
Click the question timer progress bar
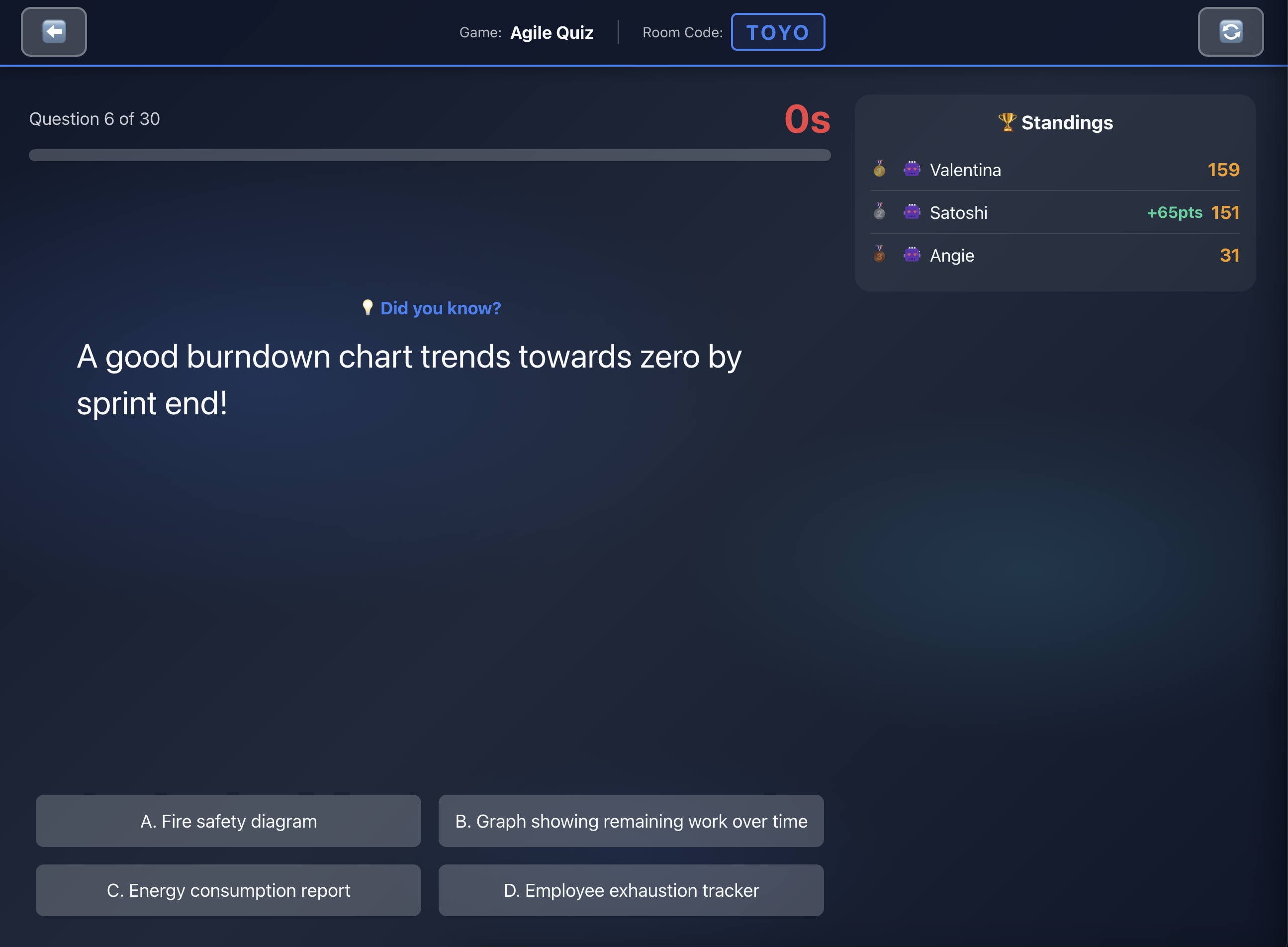pos(429,155)
